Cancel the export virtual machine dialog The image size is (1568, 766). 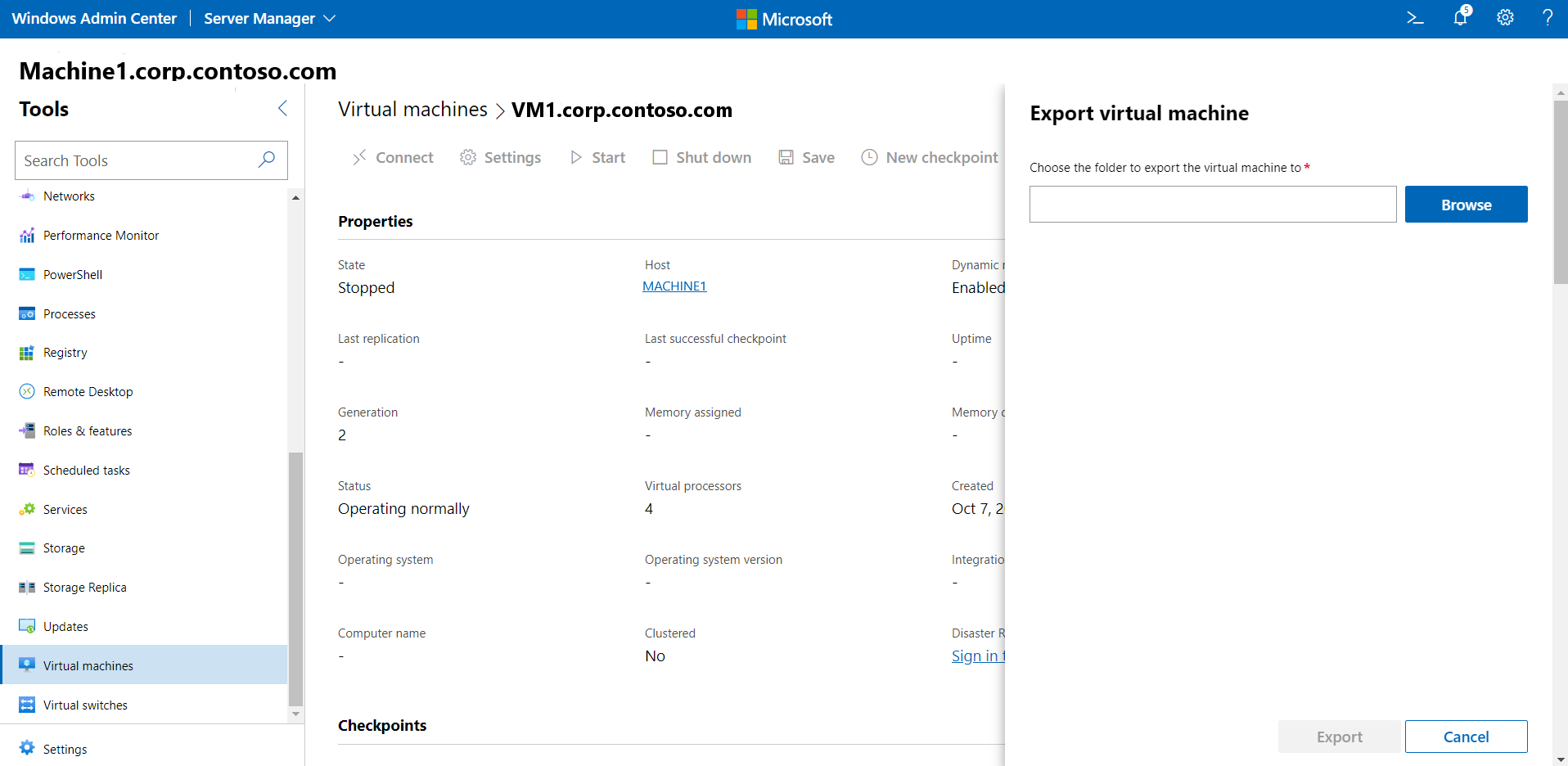pos(1466,737)
